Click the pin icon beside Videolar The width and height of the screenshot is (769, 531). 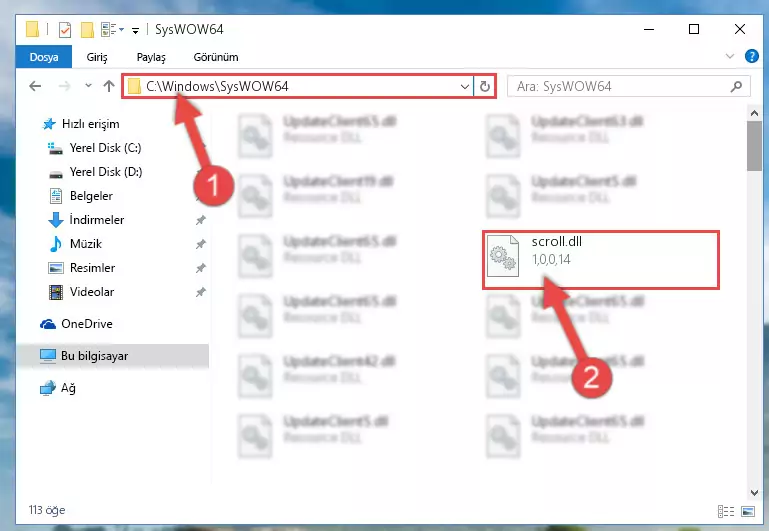(200, 292)
